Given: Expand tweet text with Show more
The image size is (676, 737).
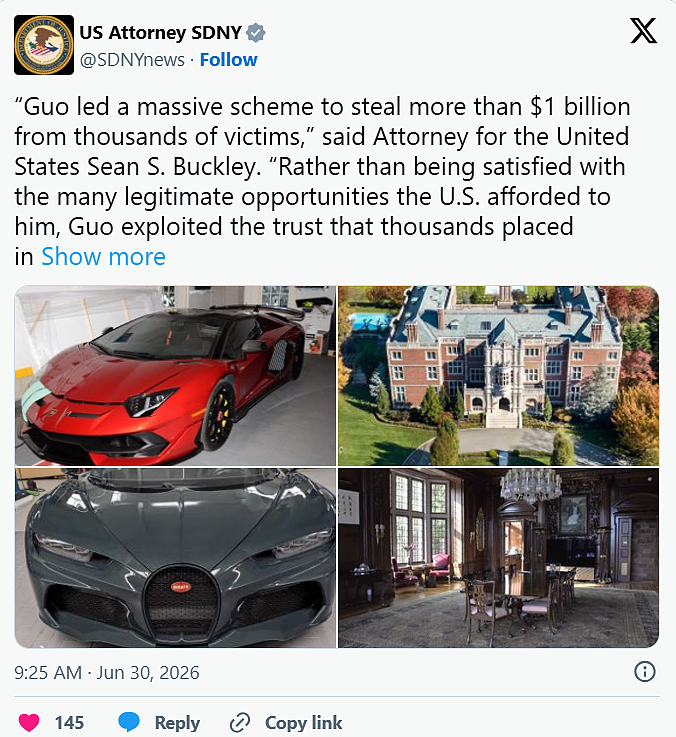Looking at the screenshot, I should tap(103, 257).
